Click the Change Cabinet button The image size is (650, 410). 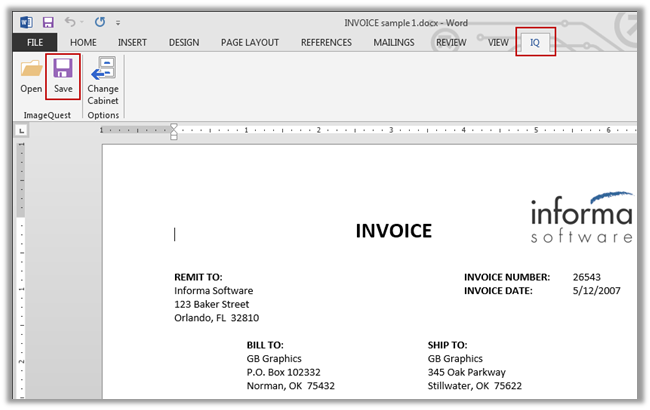(x=103, y=81)
